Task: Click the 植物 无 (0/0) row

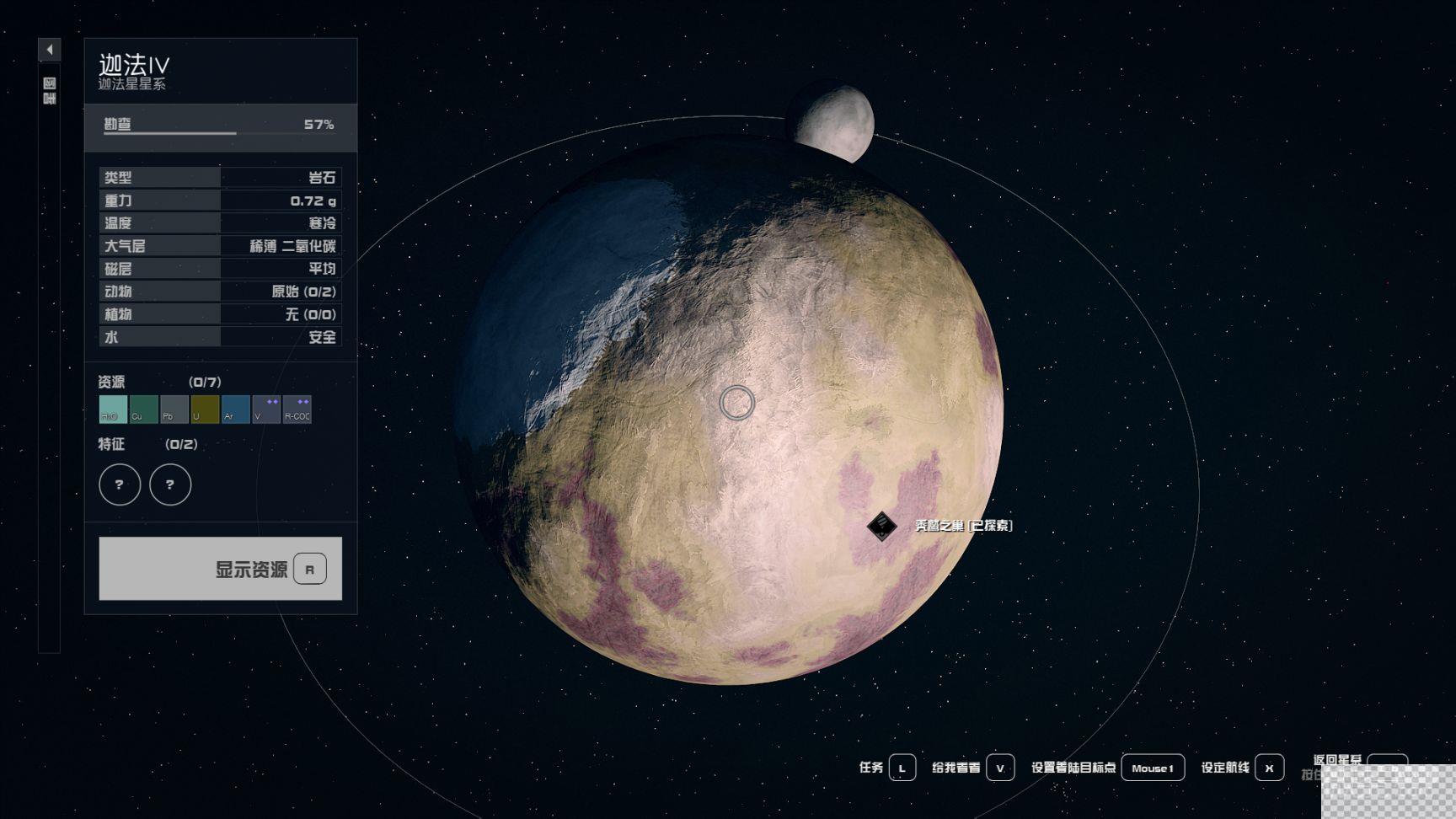Action: point(220,313)
